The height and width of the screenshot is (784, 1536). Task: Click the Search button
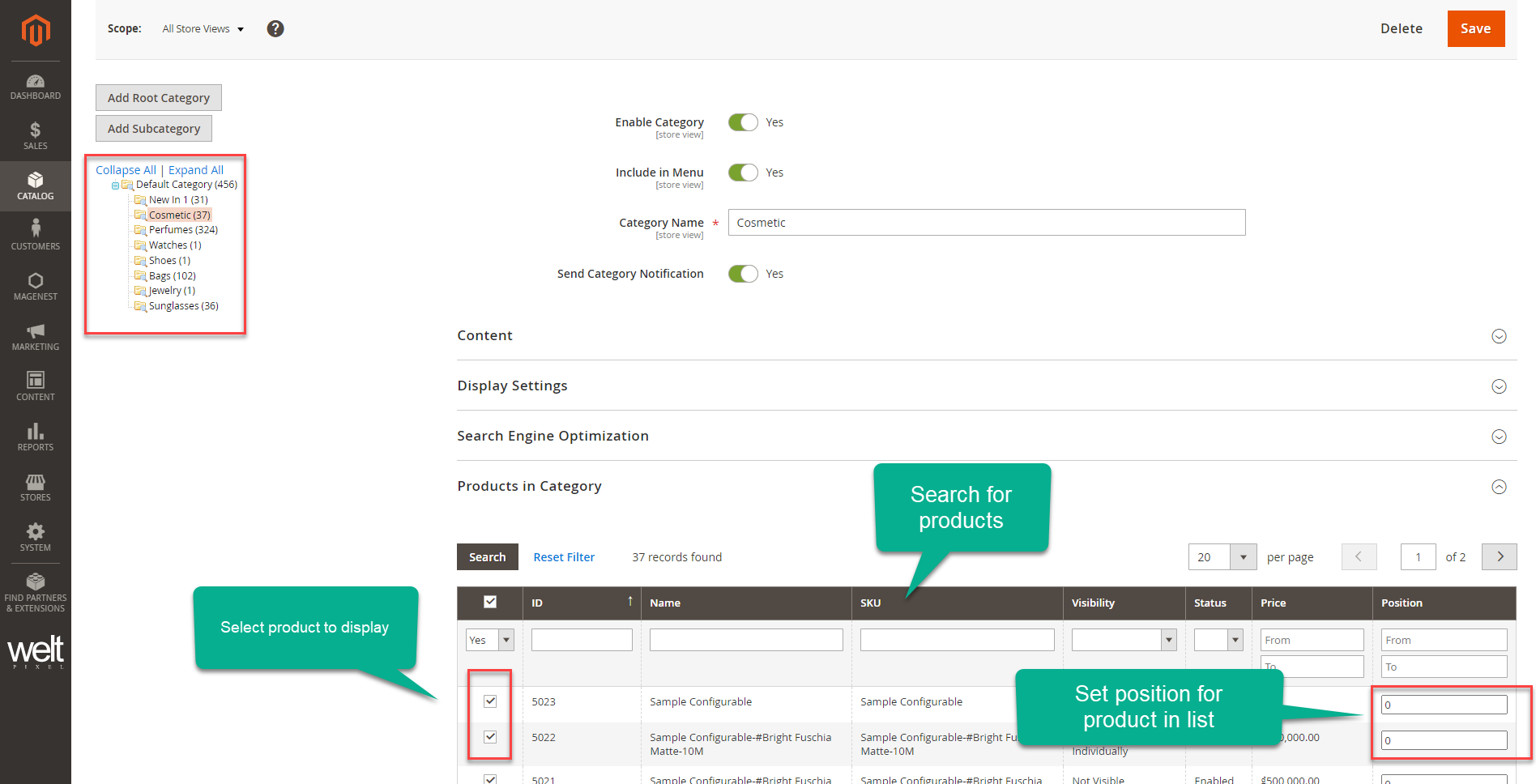487,556
